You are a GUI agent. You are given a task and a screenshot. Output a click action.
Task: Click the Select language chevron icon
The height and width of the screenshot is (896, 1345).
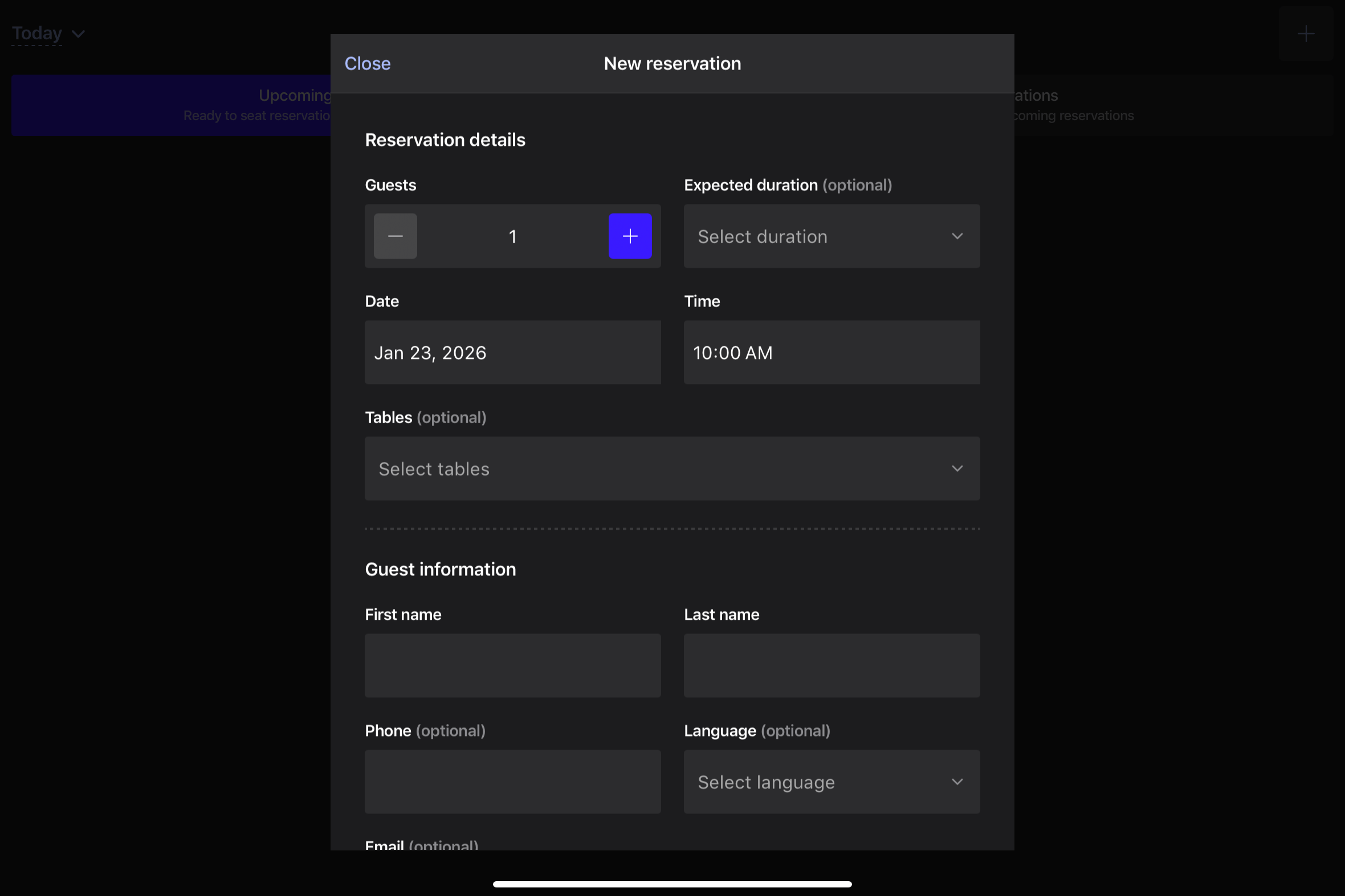tap(957, 782)
